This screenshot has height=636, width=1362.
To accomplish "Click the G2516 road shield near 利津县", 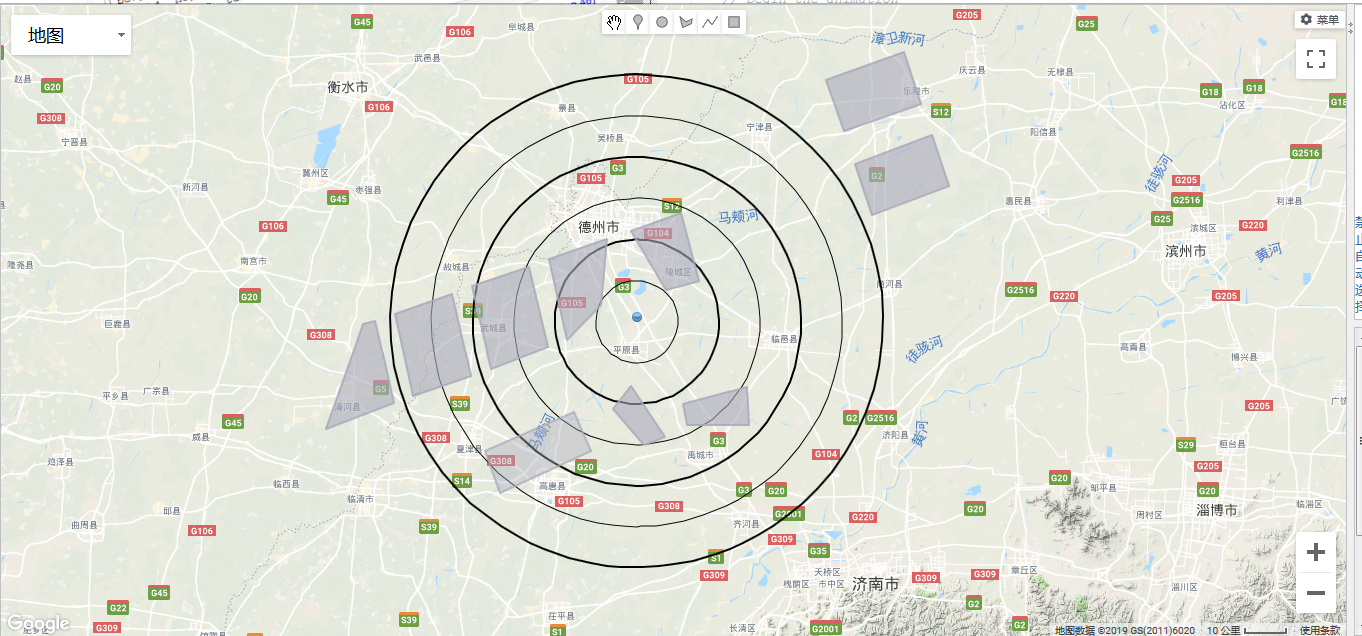I will [x=1306, y=153].
